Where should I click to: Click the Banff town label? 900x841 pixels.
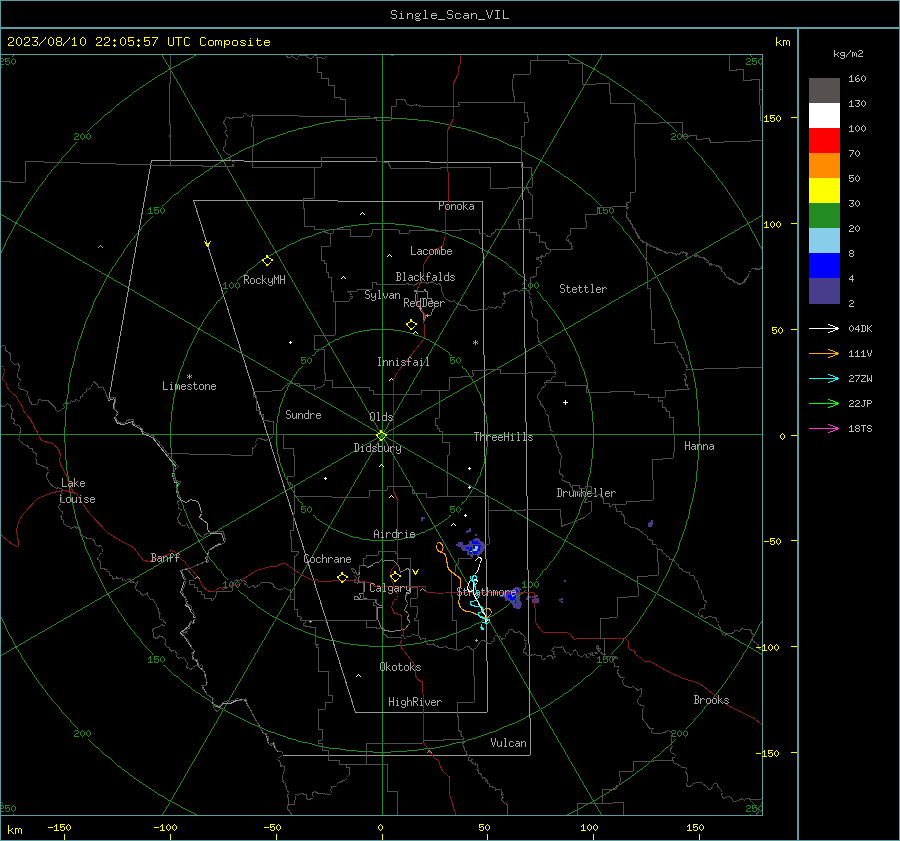[x=165, y=557]
